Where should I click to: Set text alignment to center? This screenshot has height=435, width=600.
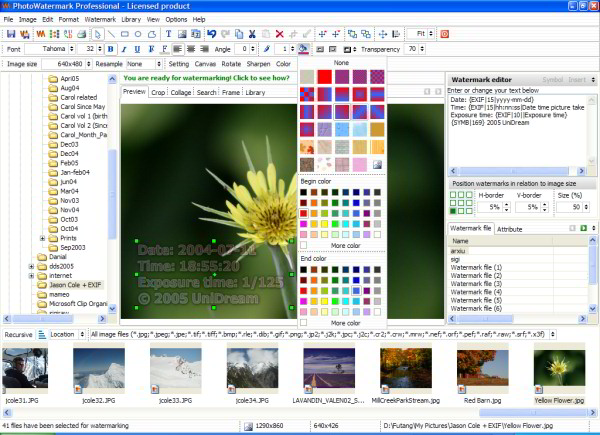click(x=191, y=49)
